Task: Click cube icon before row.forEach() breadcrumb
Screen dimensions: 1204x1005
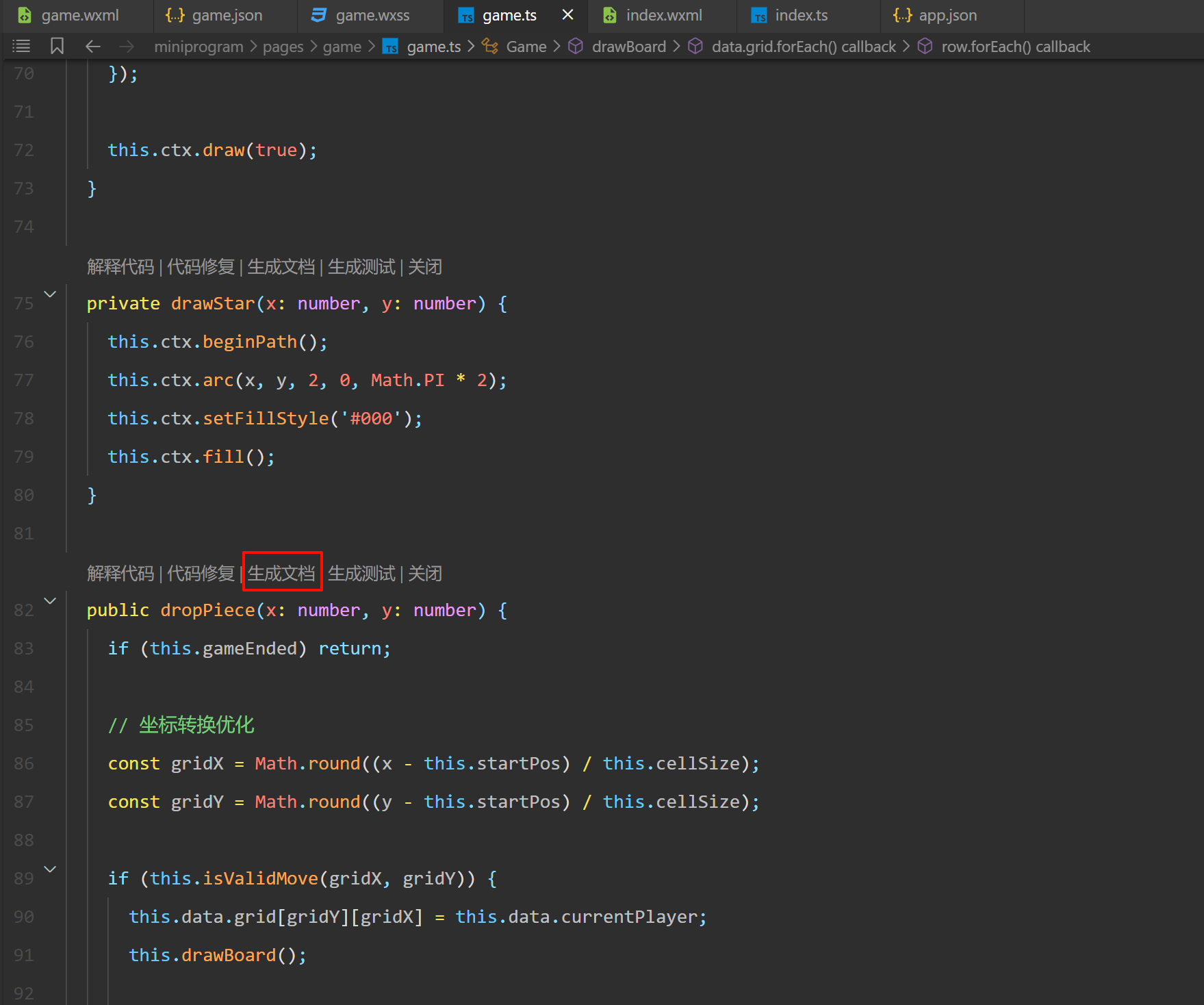Action: (925, 46)
